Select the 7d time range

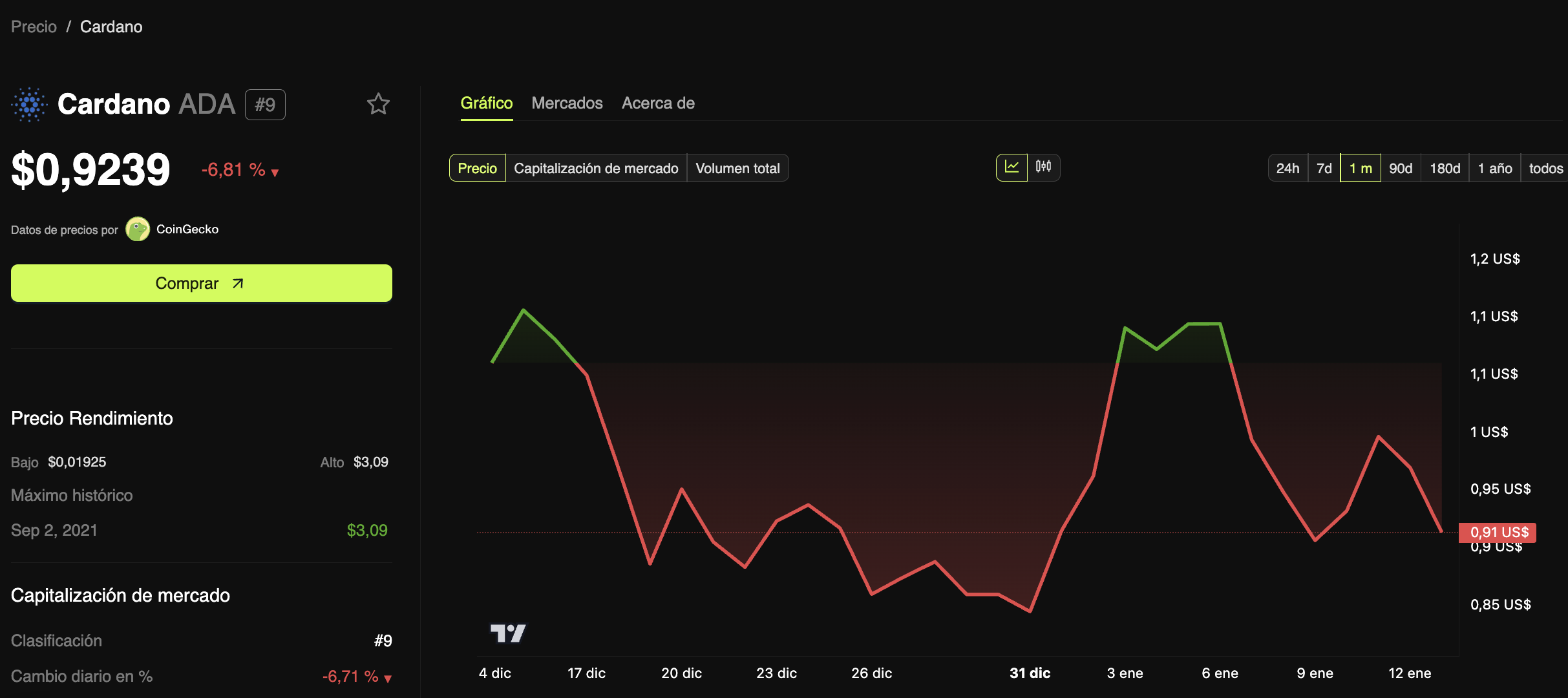1324,168
